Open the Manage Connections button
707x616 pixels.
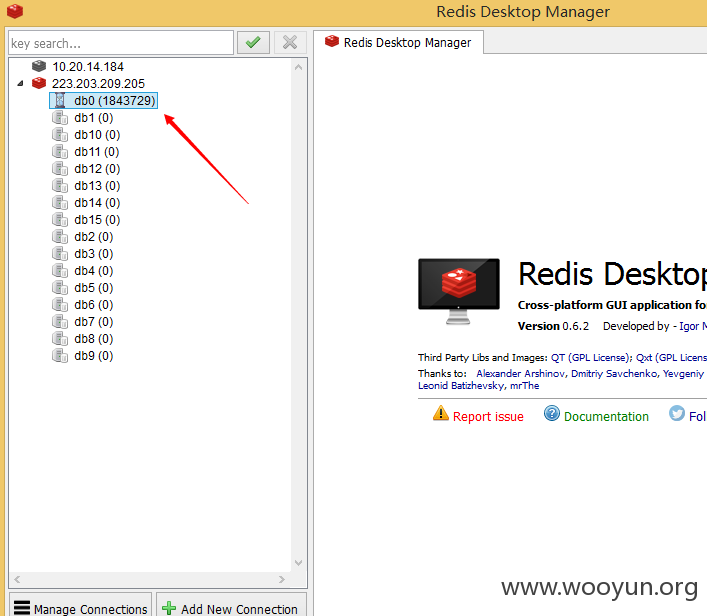81,607
